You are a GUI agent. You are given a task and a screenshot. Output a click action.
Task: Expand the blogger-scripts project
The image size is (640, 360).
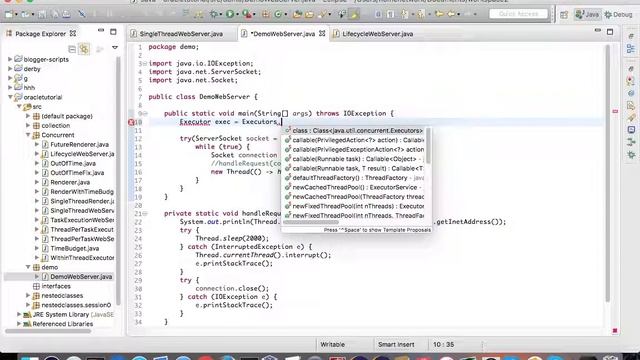click(x=10, y=59)
